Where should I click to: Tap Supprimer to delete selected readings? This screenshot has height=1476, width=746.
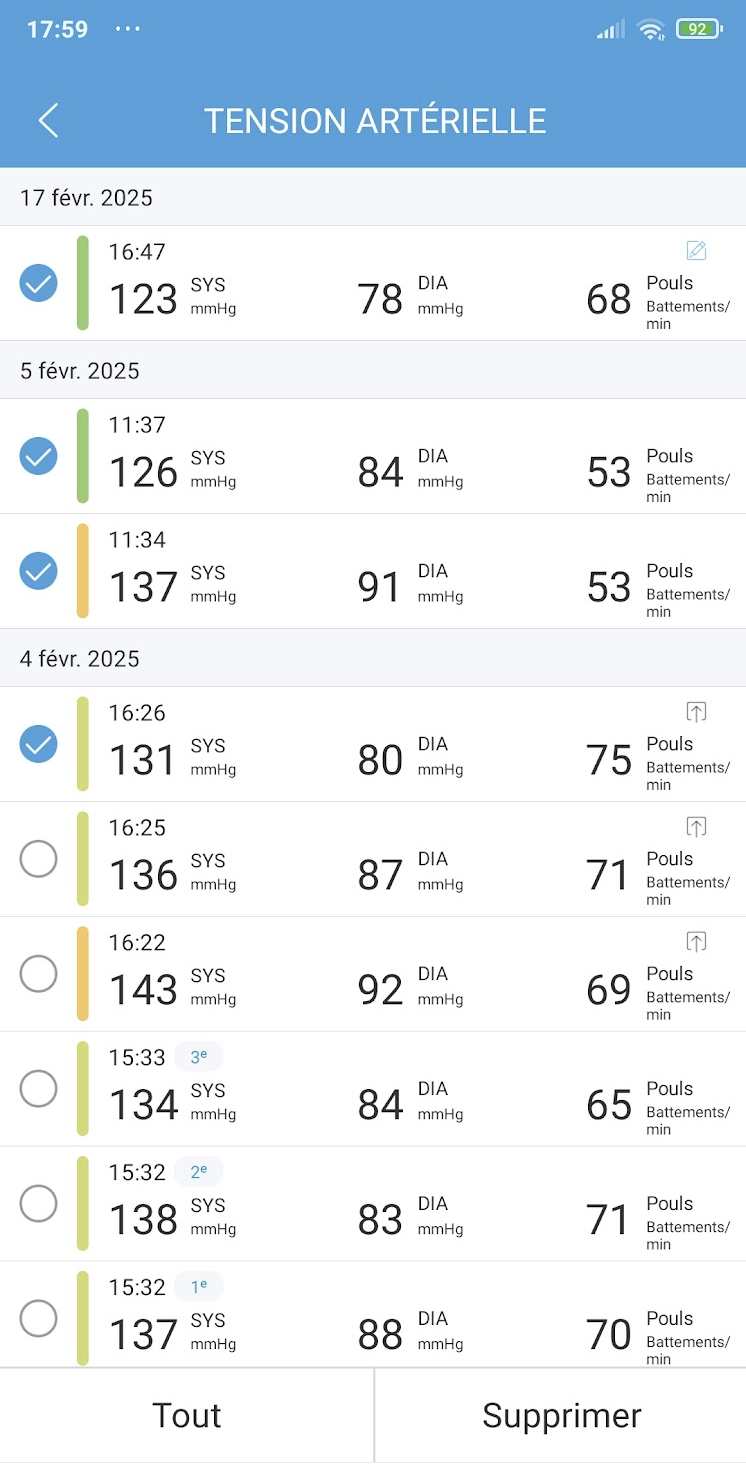coord(561,1416)
